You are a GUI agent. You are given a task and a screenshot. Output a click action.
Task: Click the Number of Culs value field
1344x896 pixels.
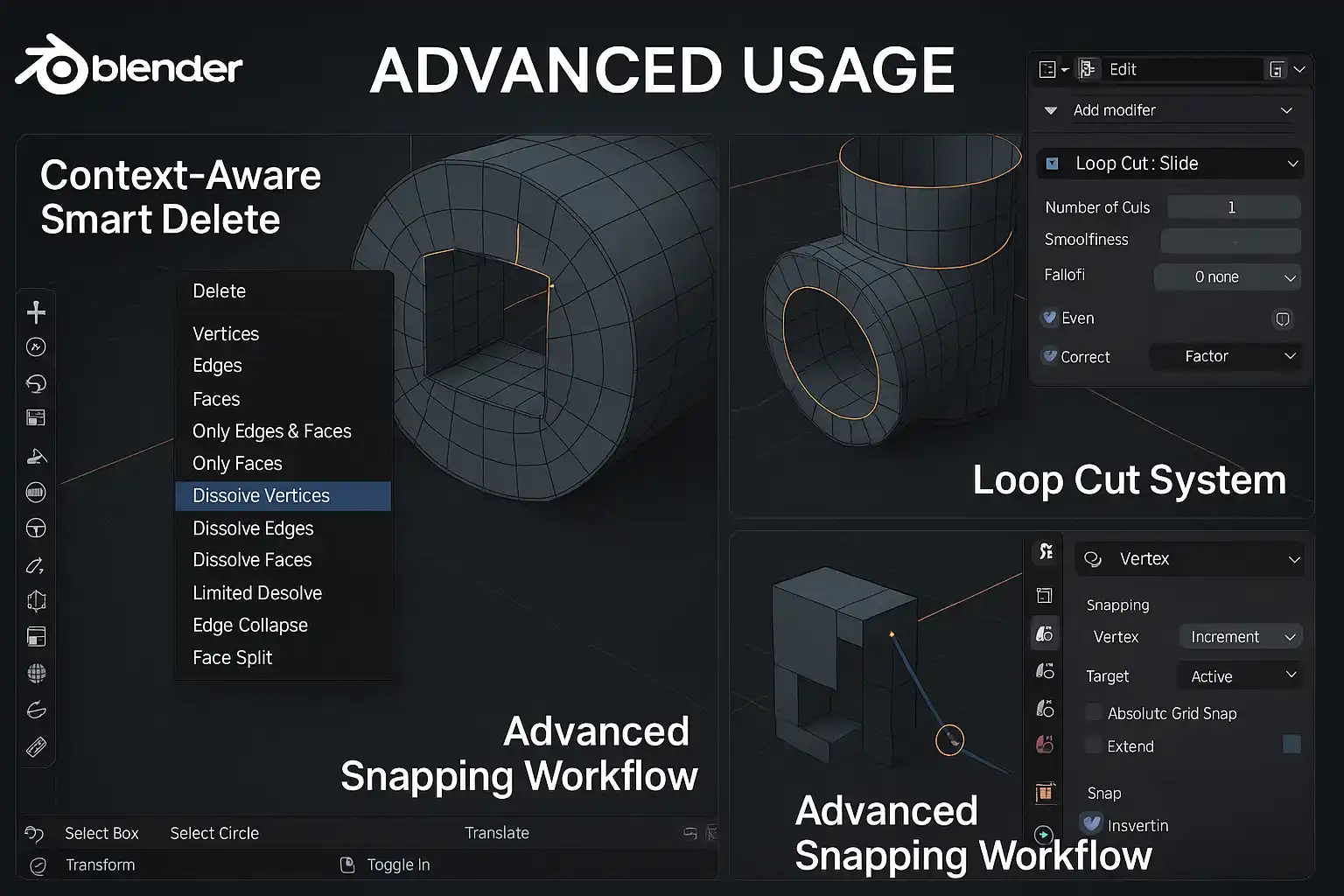[1234, 207]
